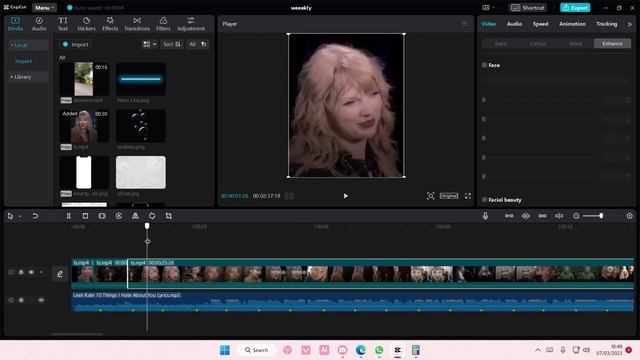640x360 pixels.
Task: Click the timeline zoom slider handle
Action: (x=601, y=216)
